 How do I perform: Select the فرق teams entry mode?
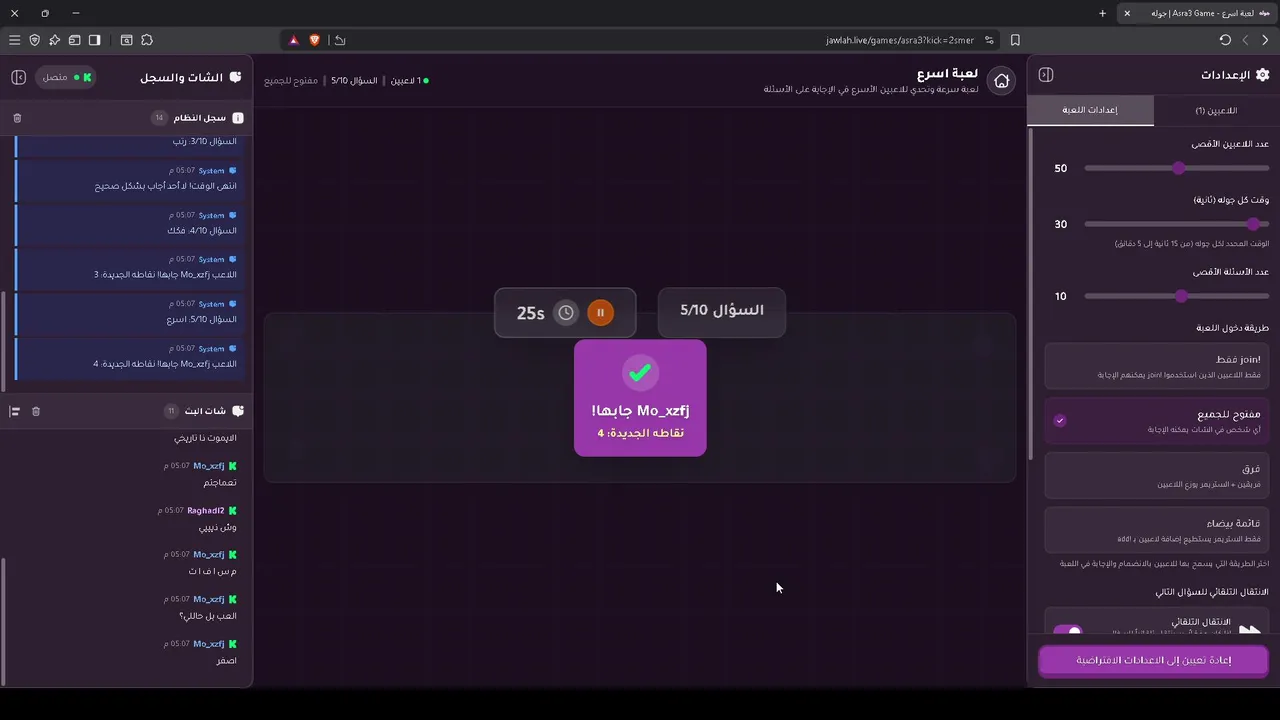pos(1157,476)
